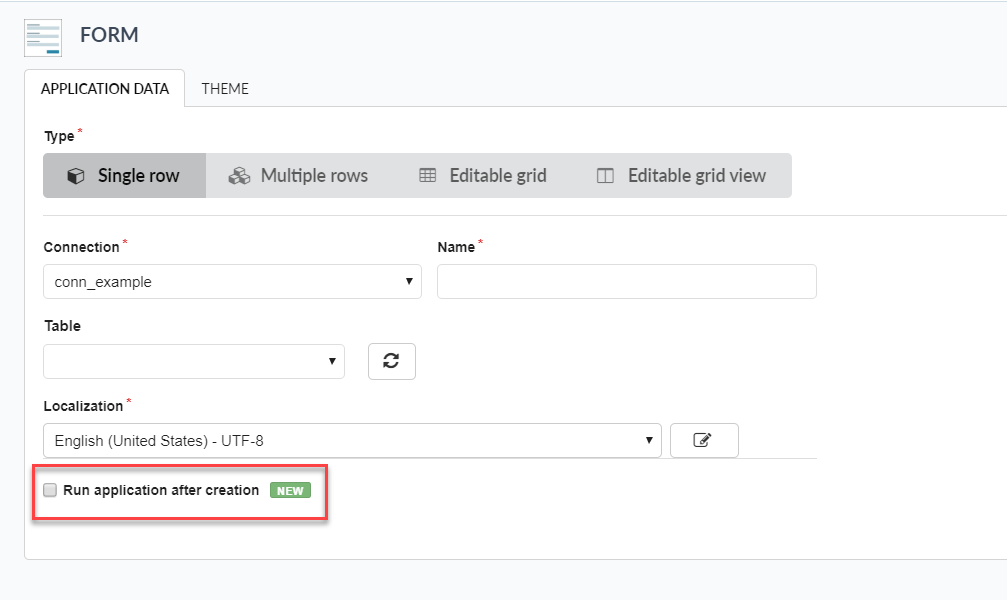Click the green NEW badge
The image size is (1007, 600).
290,491
